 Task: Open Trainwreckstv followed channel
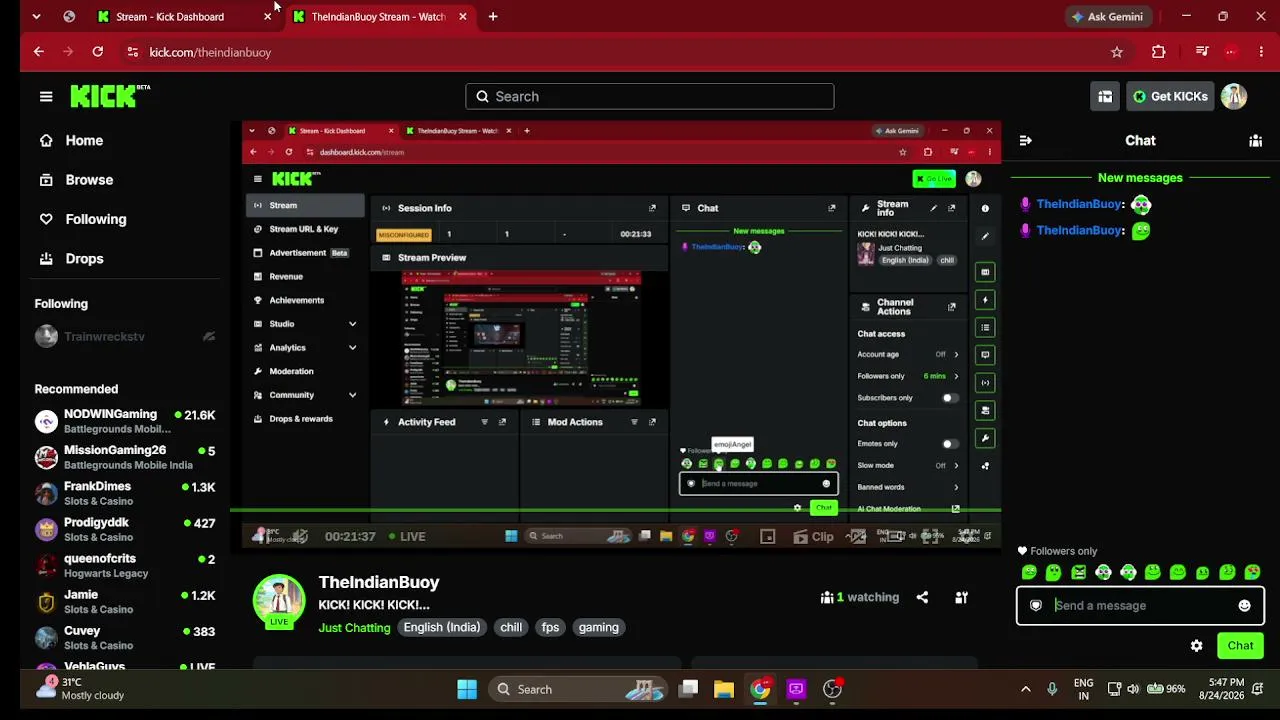[x=125, y=337]
